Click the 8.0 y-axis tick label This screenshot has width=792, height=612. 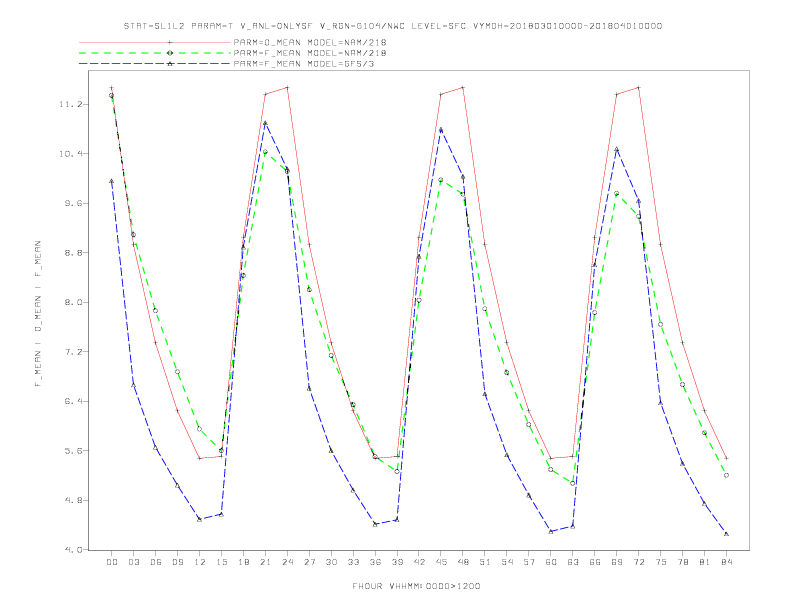[71, 302]
